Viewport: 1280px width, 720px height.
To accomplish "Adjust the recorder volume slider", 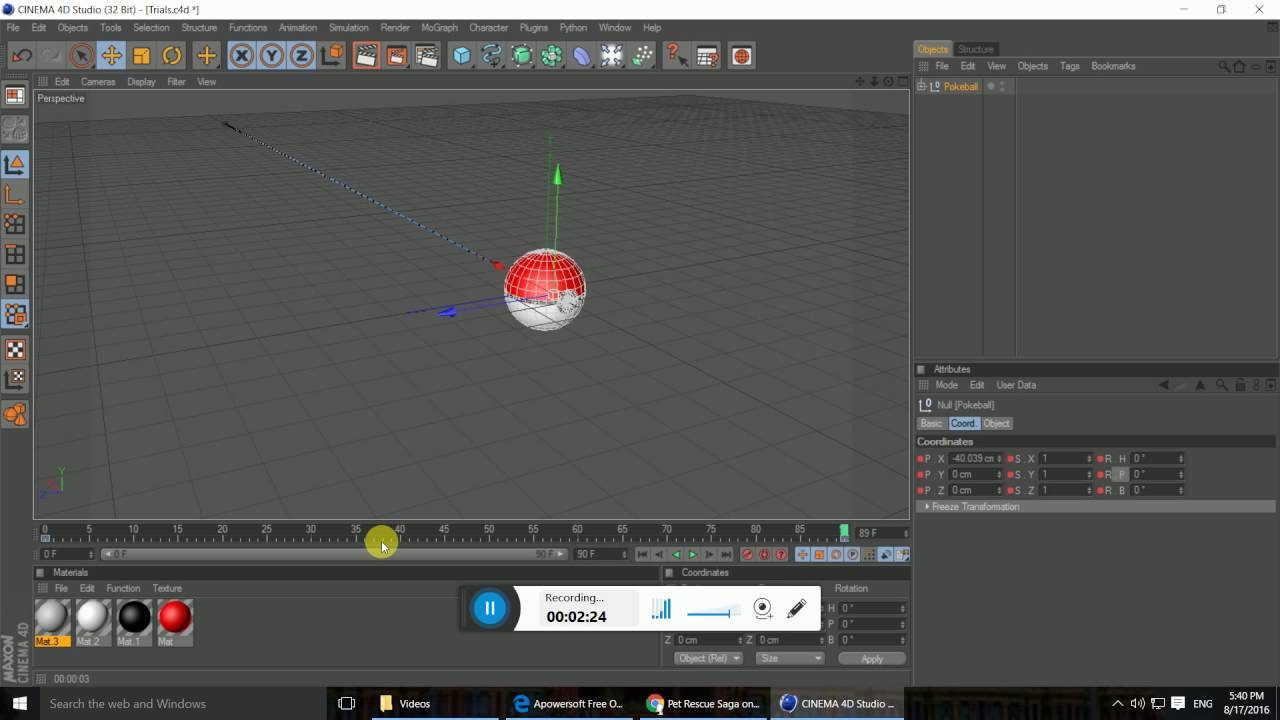I will click(x=713, y=611).
